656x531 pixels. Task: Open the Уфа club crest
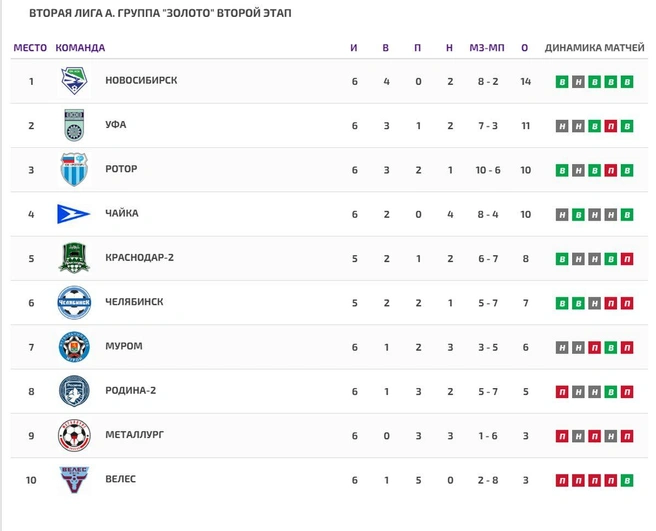tap(74, 125)
